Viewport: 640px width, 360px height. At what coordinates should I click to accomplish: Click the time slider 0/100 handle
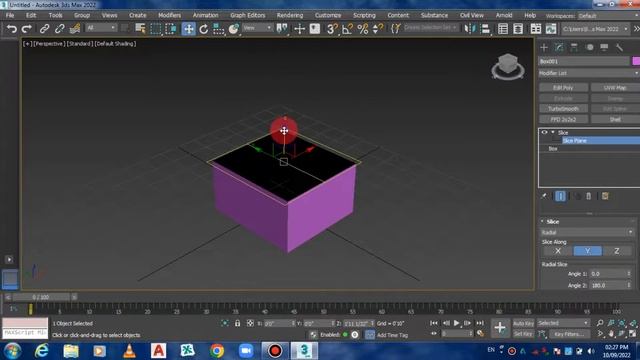(41, 297)
